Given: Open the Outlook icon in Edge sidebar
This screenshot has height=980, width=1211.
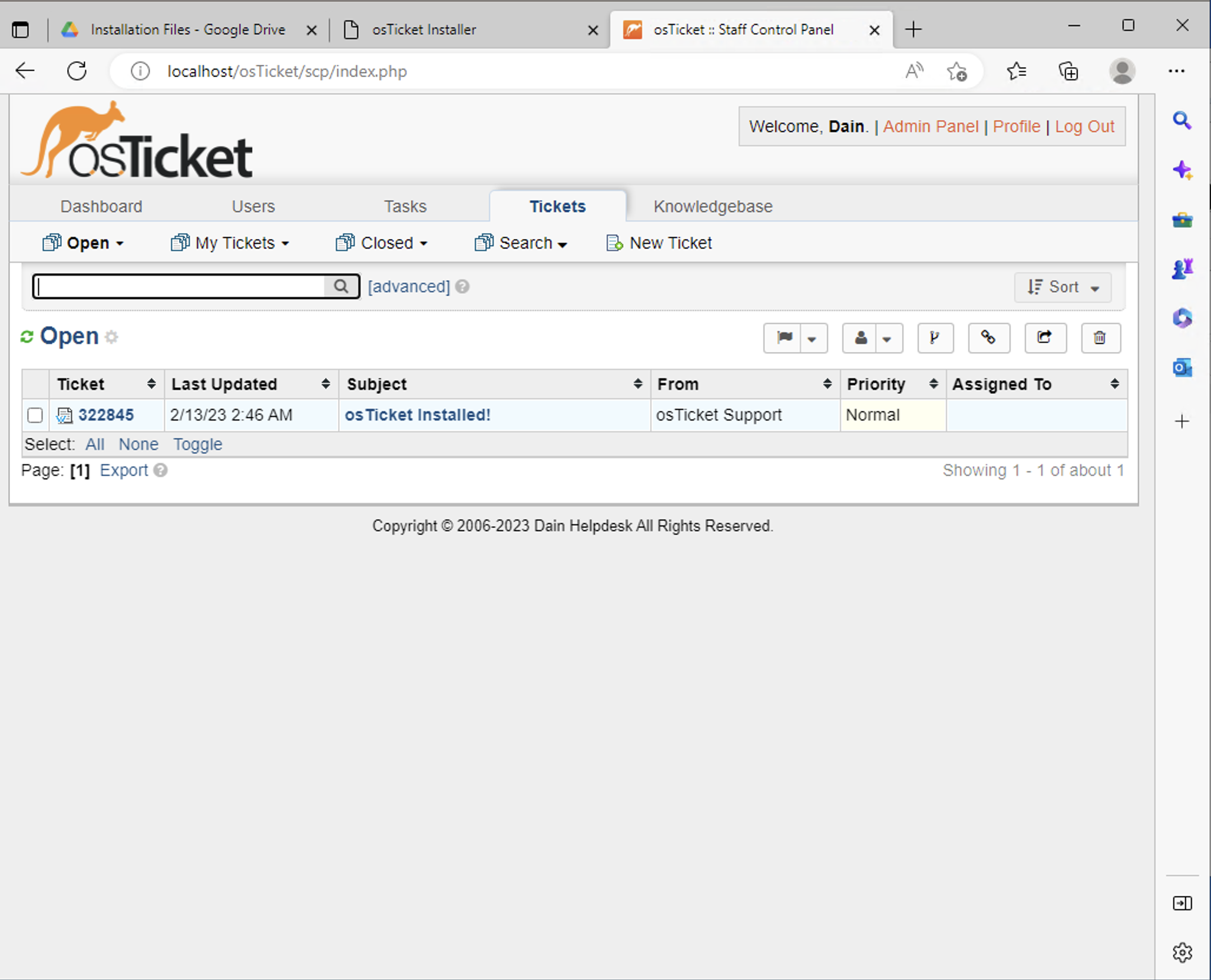Looking at the screenshot, I should (1182, 368).
